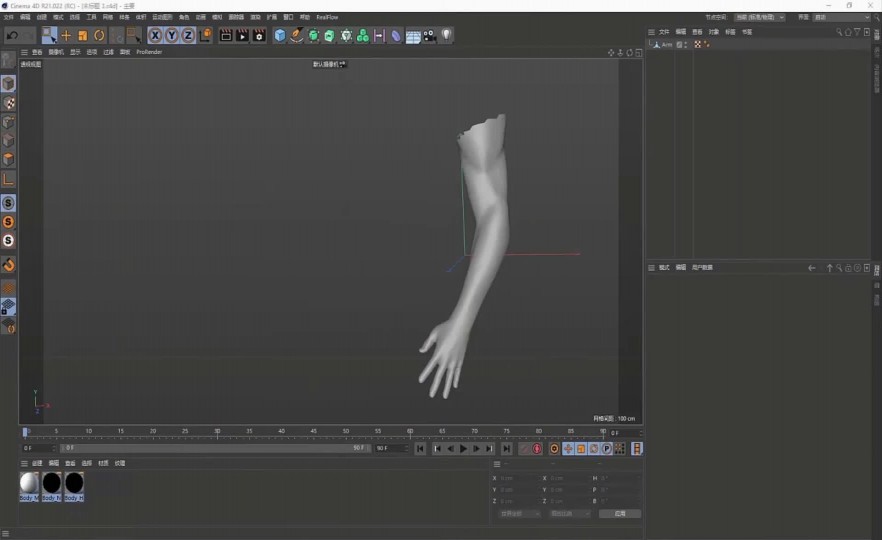Select the second black Body material

(74, 487)
